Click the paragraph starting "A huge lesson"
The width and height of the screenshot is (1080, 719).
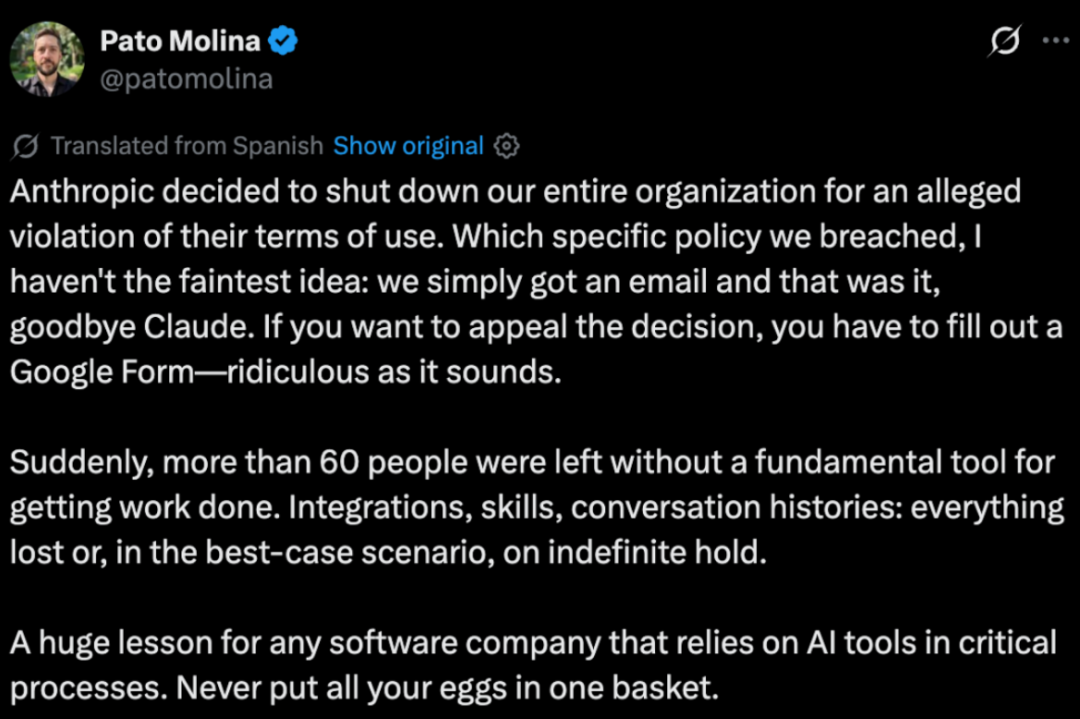tap(532, 642)
